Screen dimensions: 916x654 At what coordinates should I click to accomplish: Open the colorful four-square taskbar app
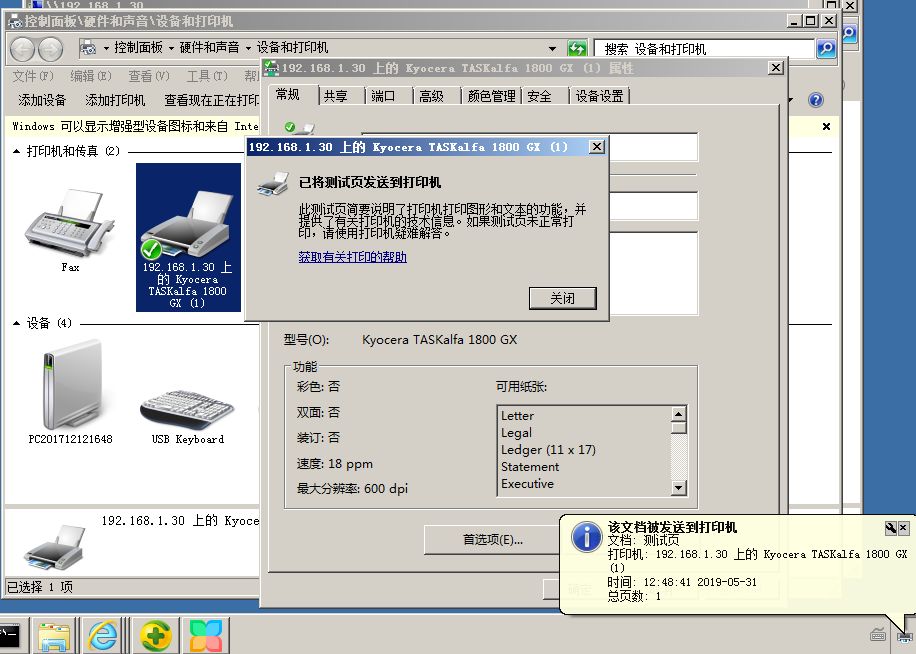click(x=206, y=635)
